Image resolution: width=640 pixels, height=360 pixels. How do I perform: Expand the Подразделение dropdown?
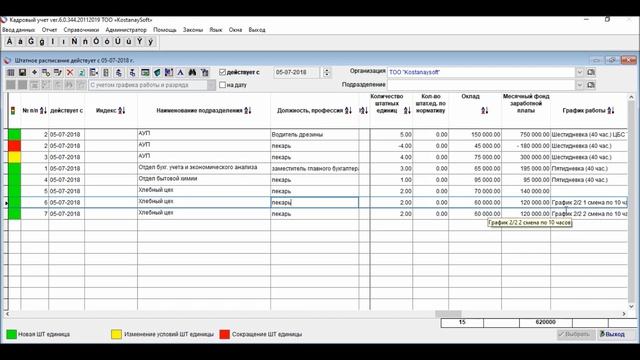click(580, 85)
